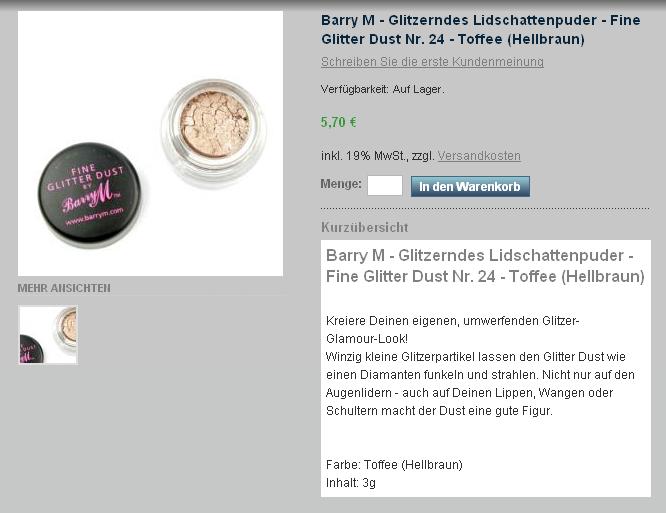Click the Kurzübersicht heading
Image resolution: width=666 pixels, height=513 pixels.
(x=364, y=228)
